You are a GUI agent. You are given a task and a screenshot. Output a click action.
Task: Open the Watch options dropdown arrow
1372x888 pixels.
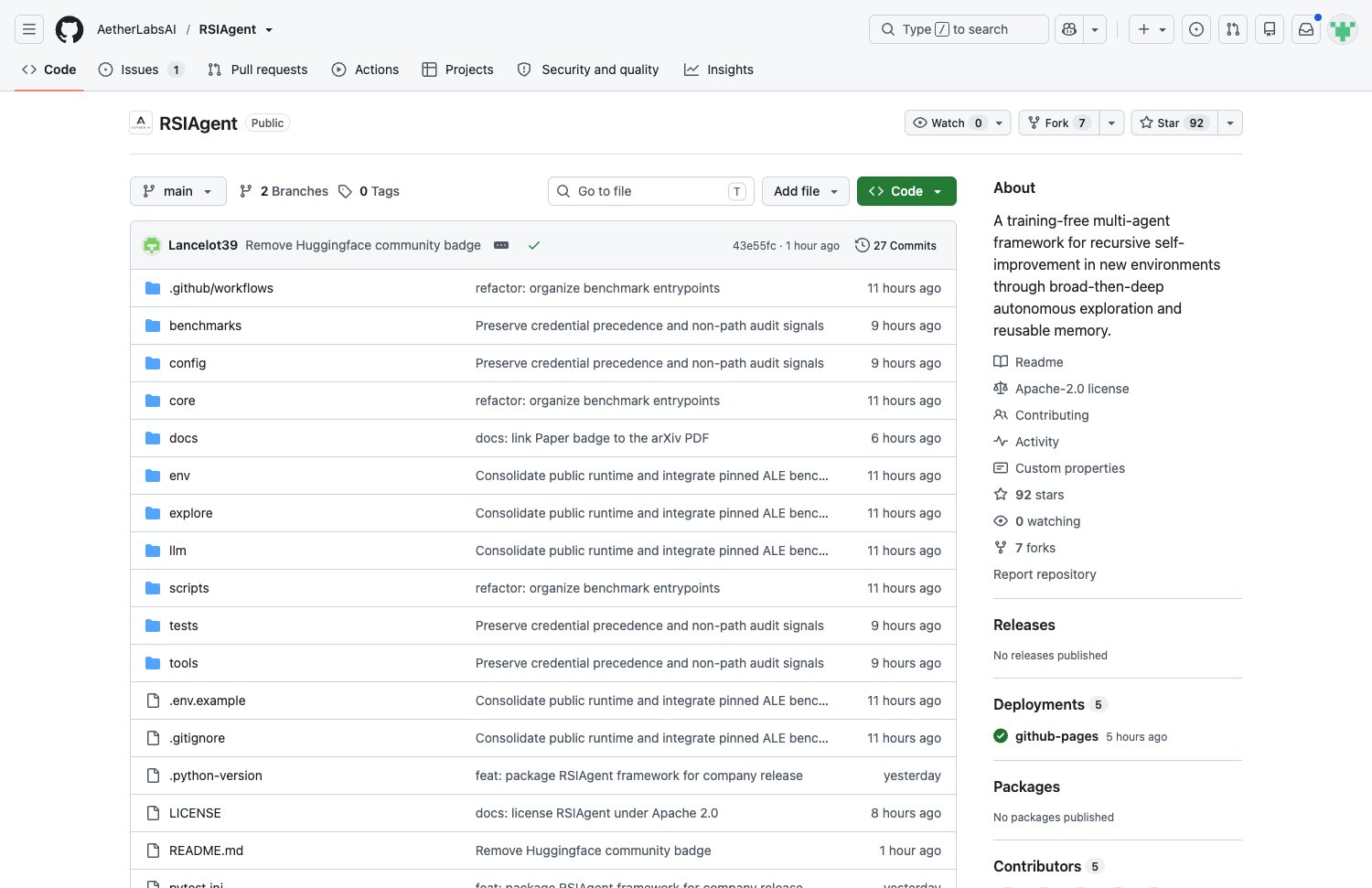coord(1000,123)
